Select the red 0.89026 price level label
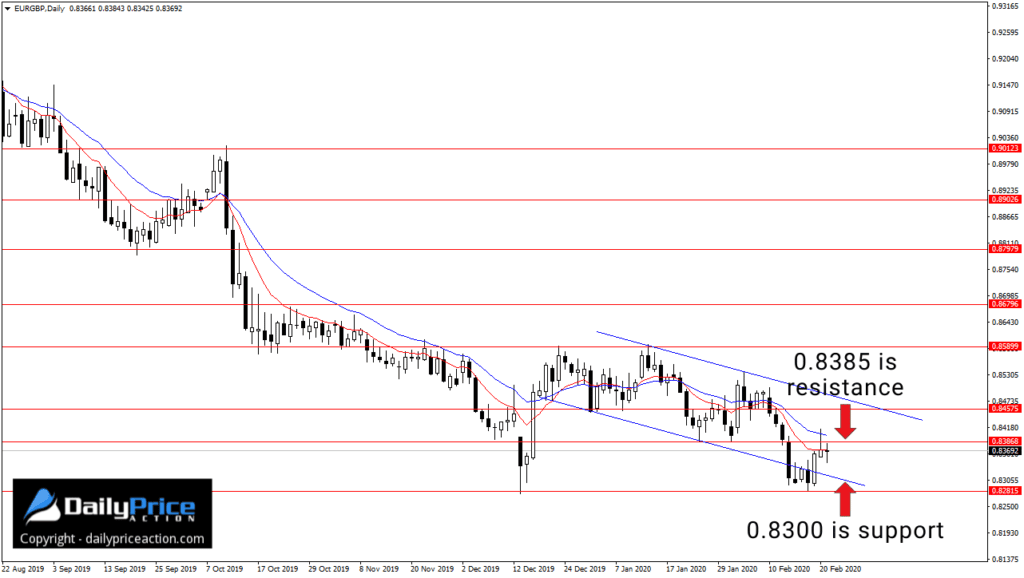Image resolution: width=1024 pixels, height=578 pixels. (1005, 199)
